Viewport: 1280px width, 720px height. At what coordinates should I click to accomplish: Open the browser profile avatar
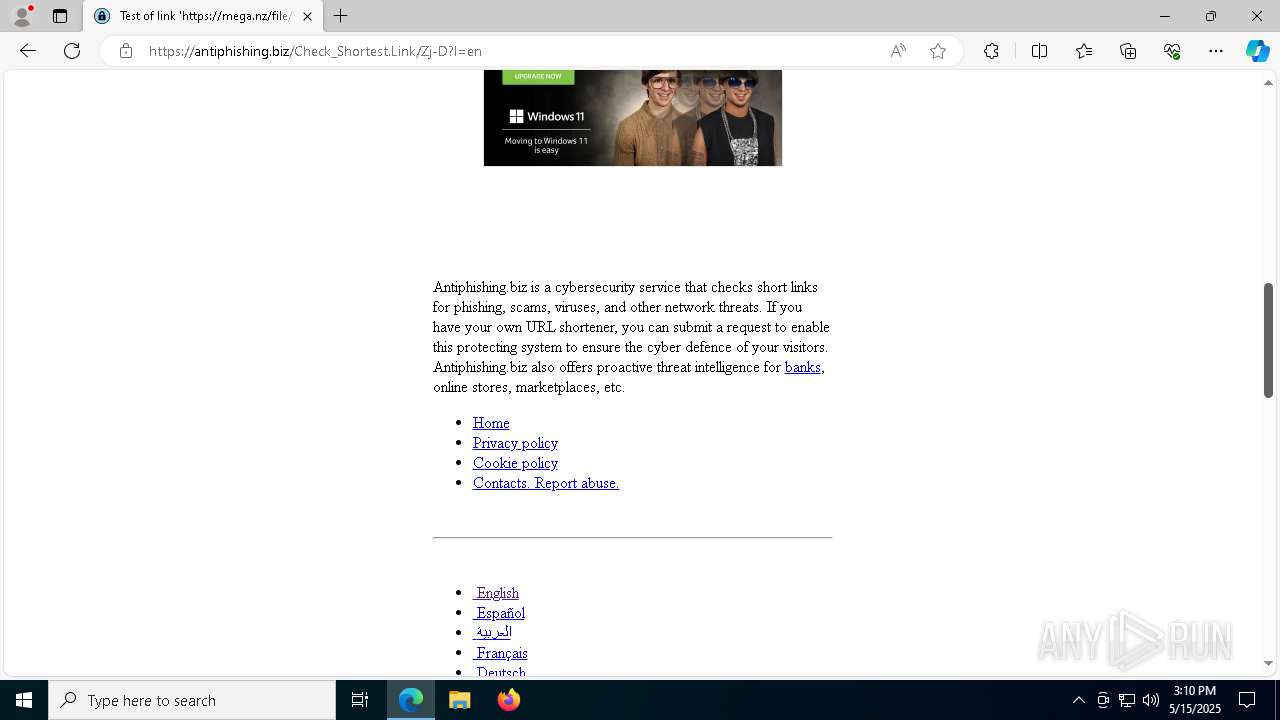(x=22, y=16)
